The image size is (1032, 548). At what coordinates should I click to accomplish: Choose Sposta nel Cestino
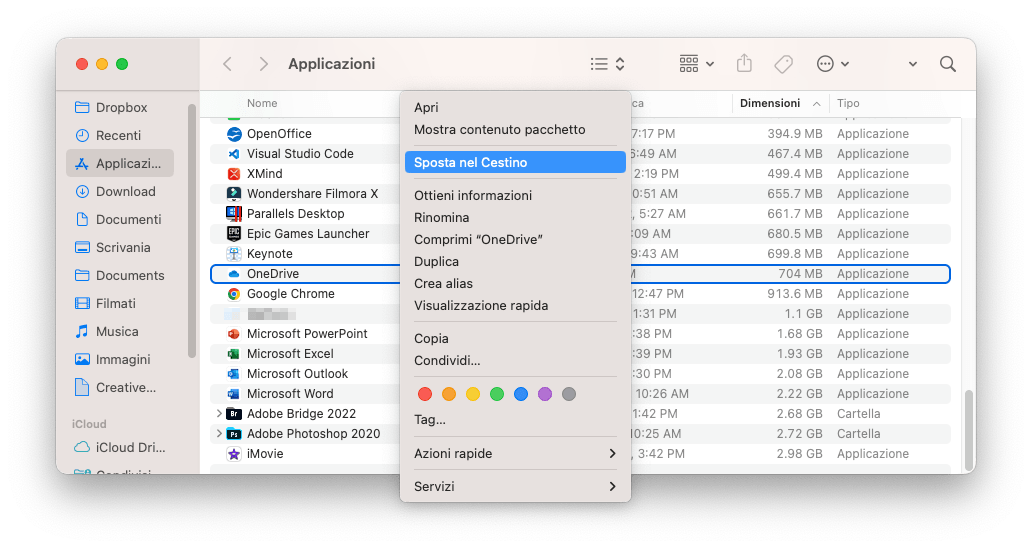[x=515, y=162]
